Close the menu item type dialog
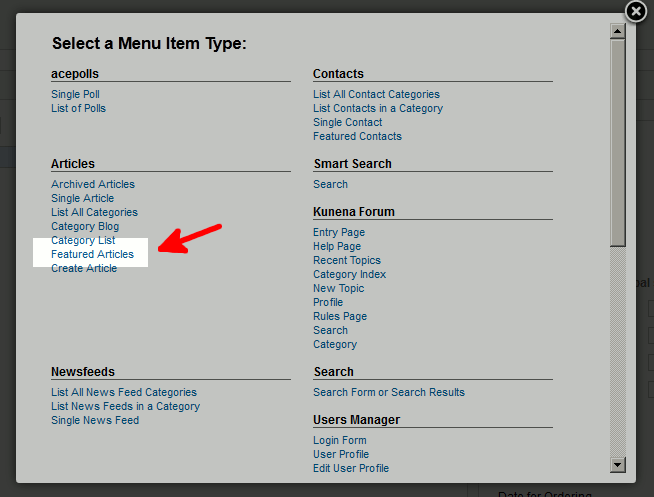The width and height of the screenshot is (654, 497). tap(635, 12)
